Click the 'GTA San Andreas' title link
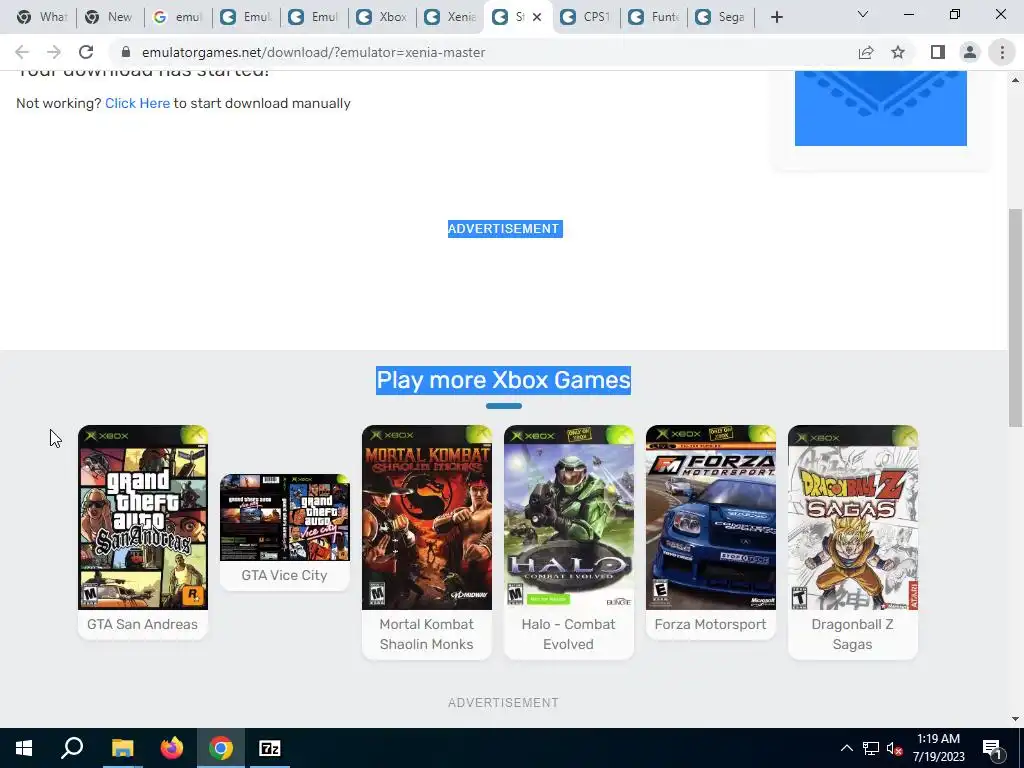 142,624
